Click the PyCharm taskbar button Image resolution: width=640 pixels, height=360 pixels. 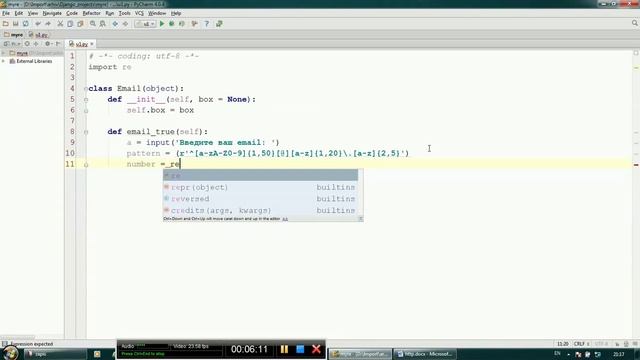tap(360, 354)
